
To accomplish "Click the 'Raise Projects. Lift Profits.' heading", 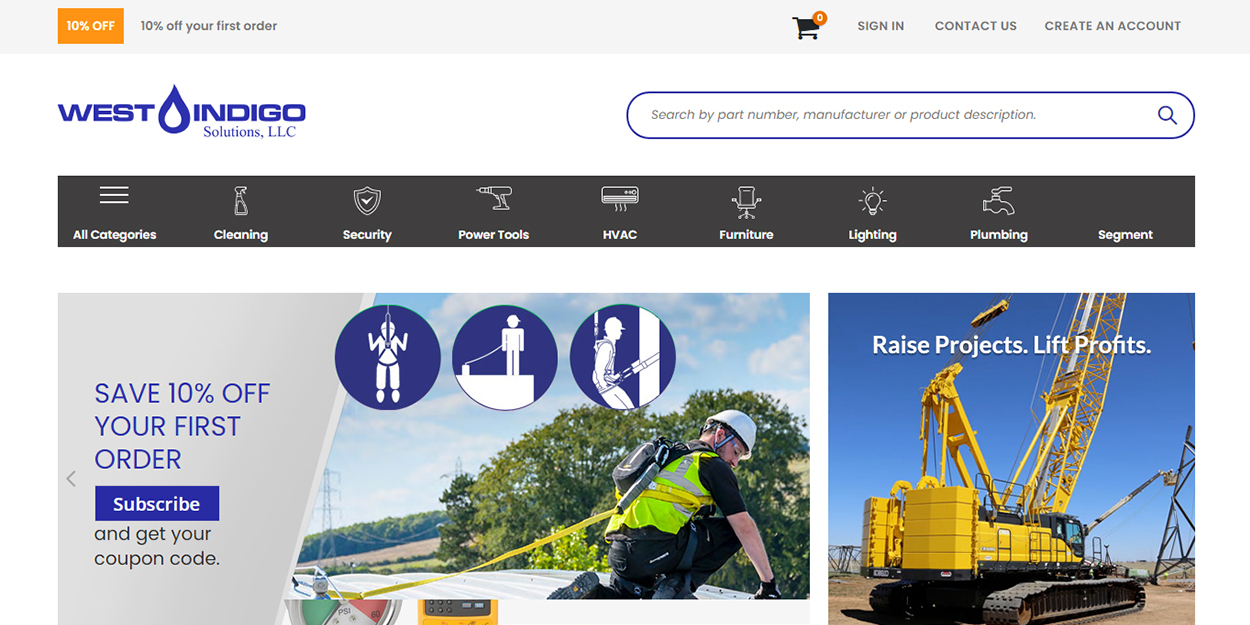I will (1012, 345).
